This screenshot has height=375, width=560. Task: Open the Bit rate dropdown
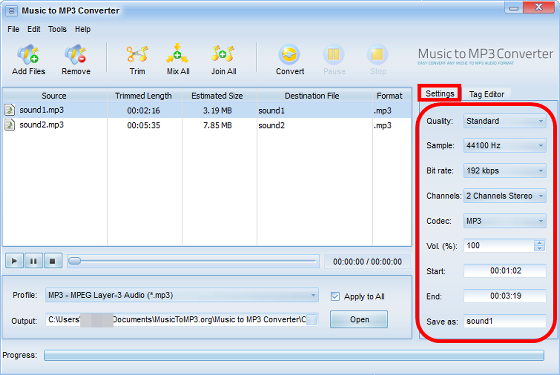pos(505,171)
